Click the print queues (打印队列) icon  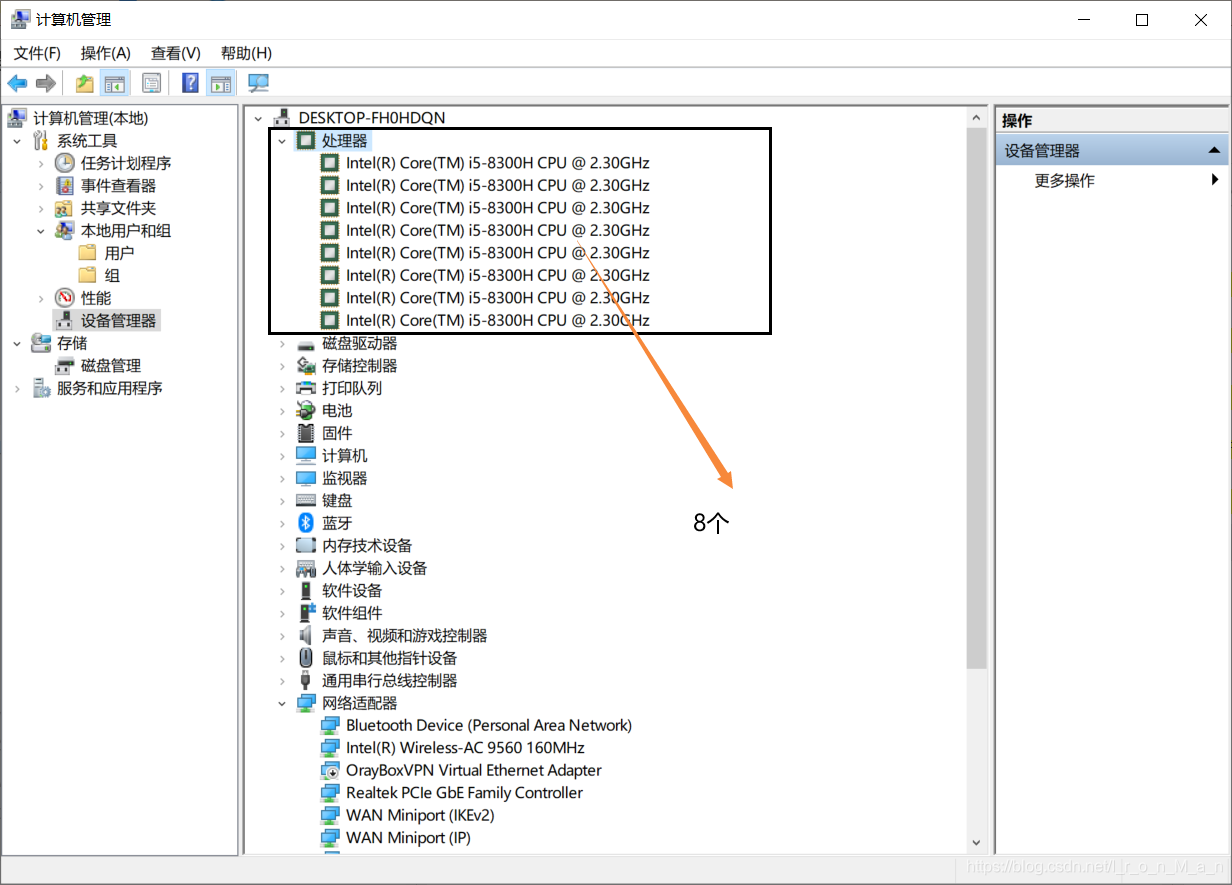pyautogui.click(x=306, y=388)
